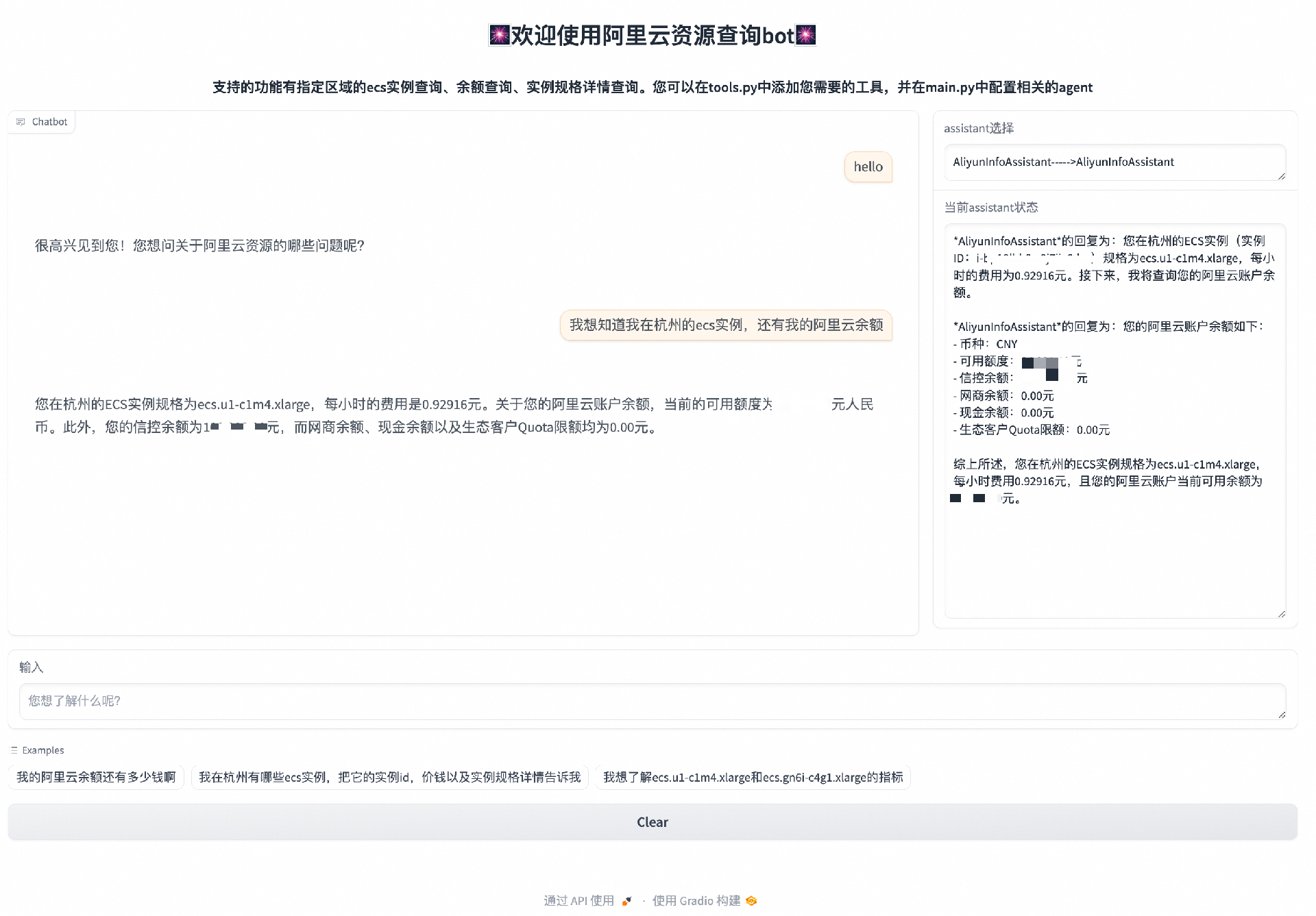Click the '现金余额: 0.00元' line
Screen dimensions: 1316x916
pos(1003,412)
